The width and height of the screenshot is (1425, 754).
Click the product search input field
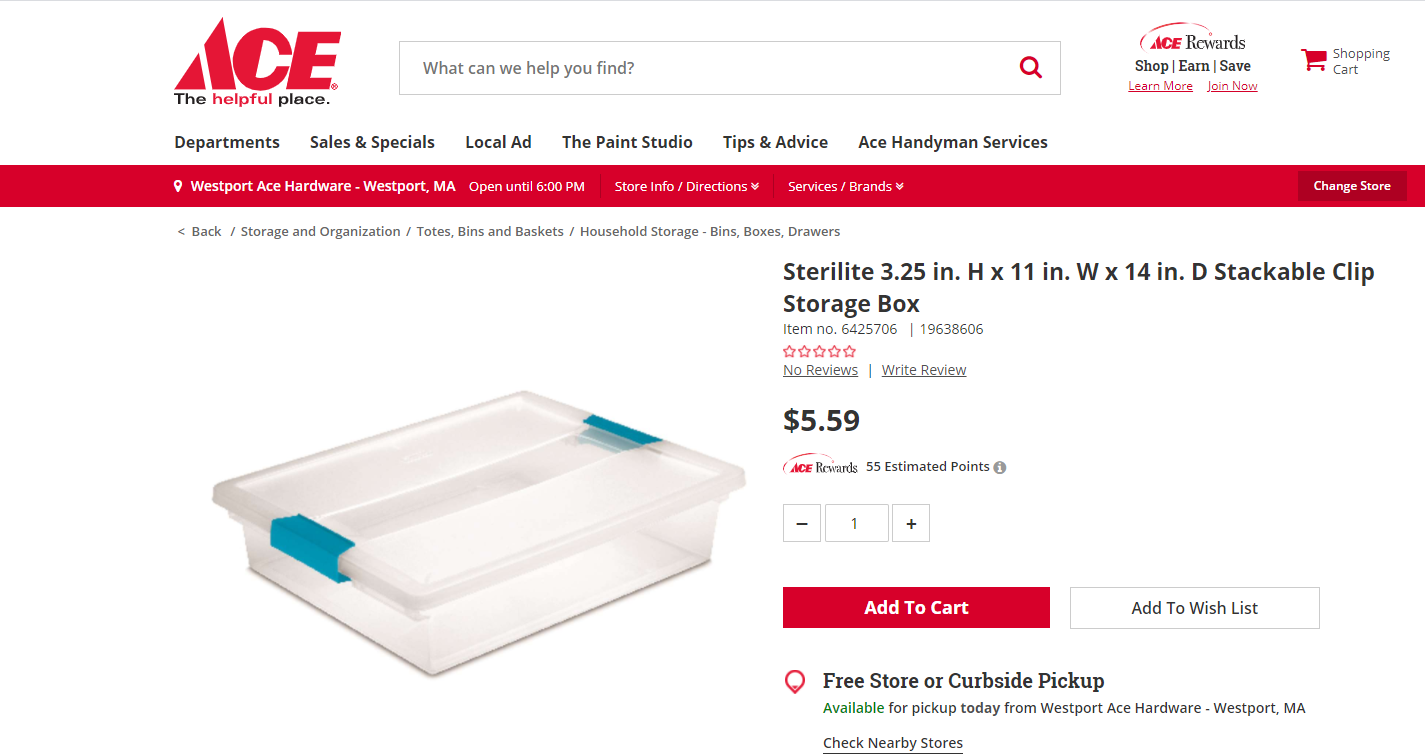click(700, 68)
